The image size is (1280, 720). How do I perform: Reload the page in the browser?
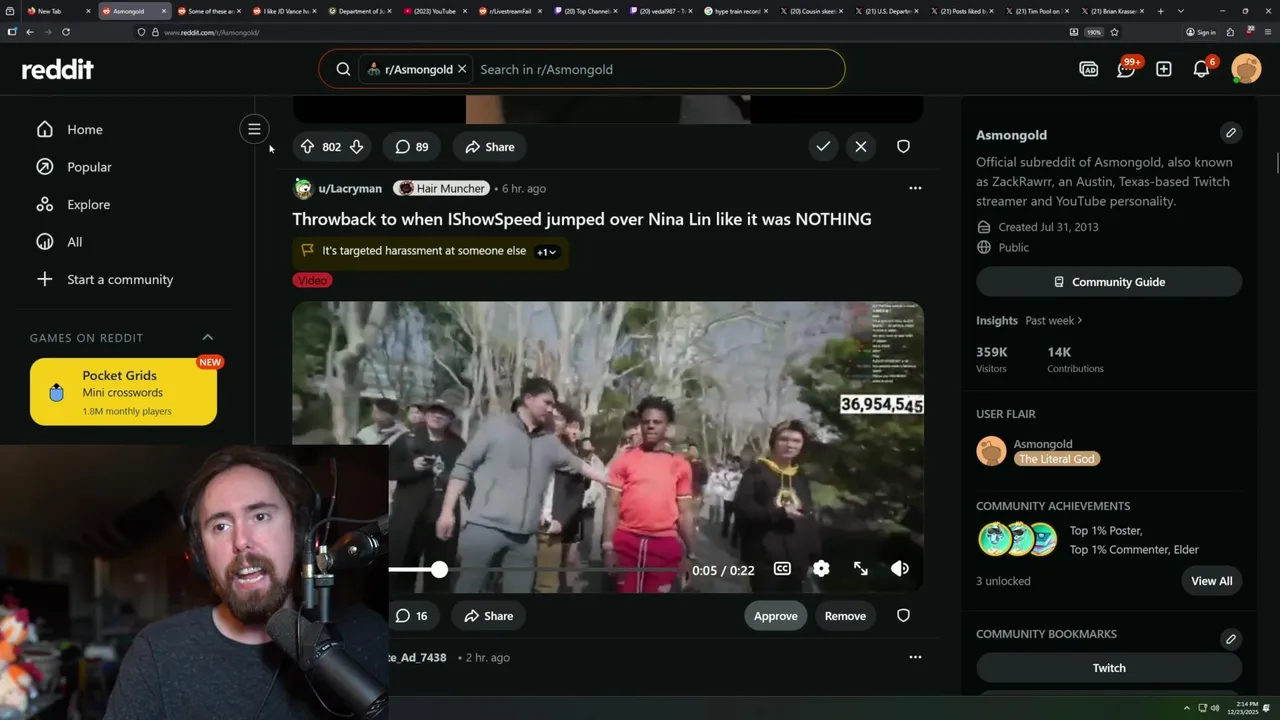66,32
